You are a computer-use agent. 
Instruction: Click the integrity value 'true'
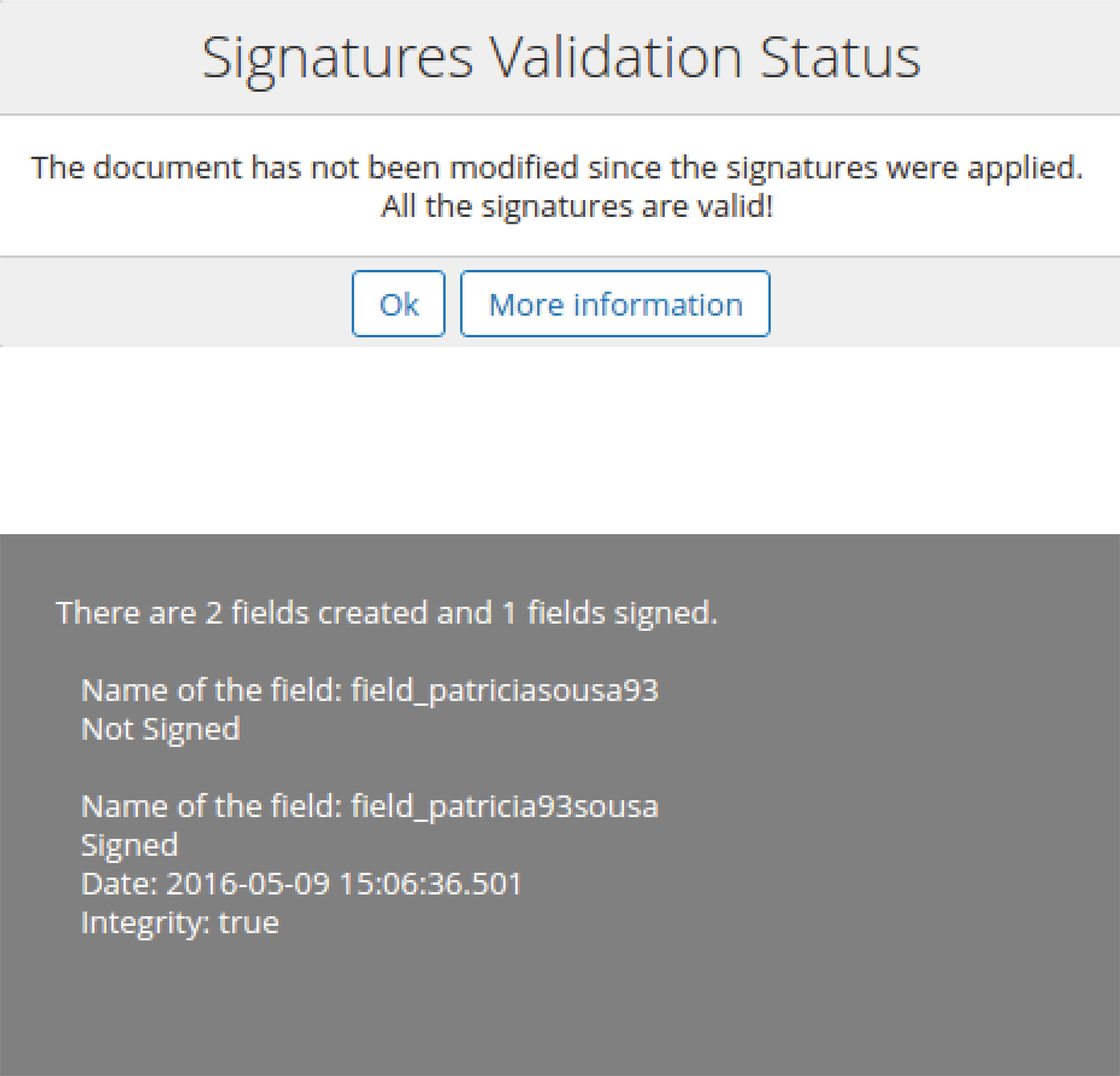249,923
